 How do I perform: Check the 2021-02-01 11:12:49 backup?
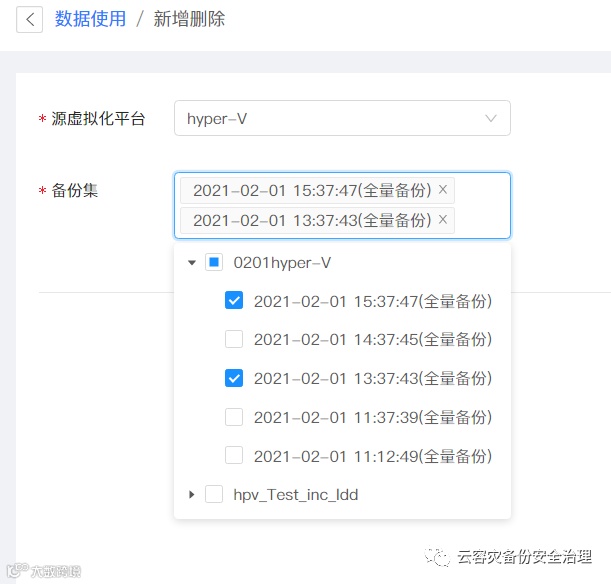tap(234, 455)
